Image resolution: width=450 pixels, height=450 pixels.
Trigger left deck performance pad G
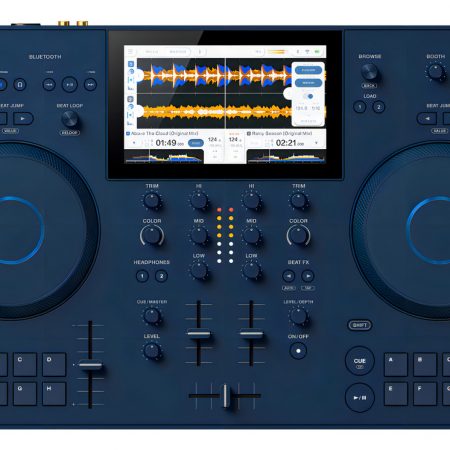point(25,394)
